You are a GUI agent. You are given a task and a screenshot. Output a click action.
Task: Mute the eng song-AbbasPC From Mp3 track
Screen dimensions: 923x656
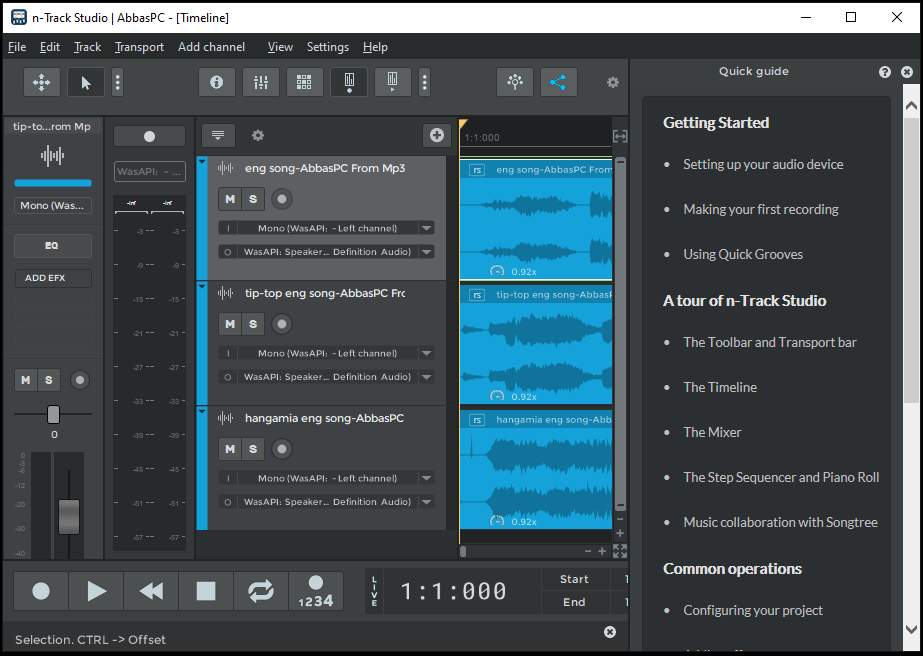[230, 199]
